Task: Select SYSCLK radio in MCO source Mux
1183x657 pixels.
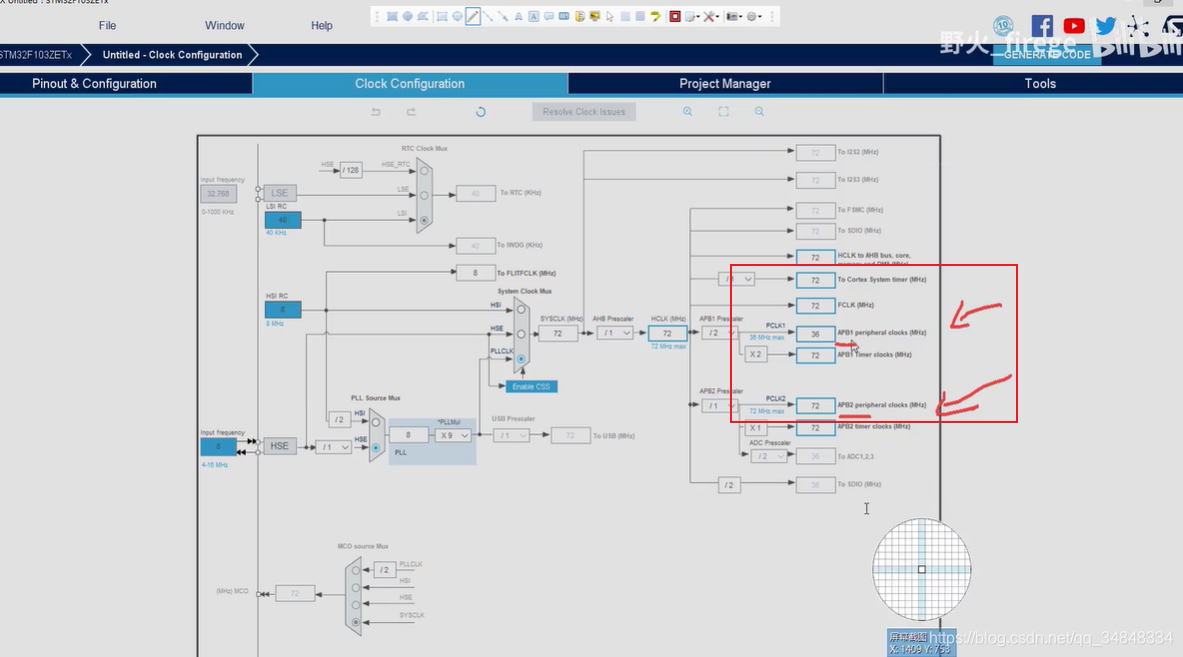Action: tap(355, 622)
